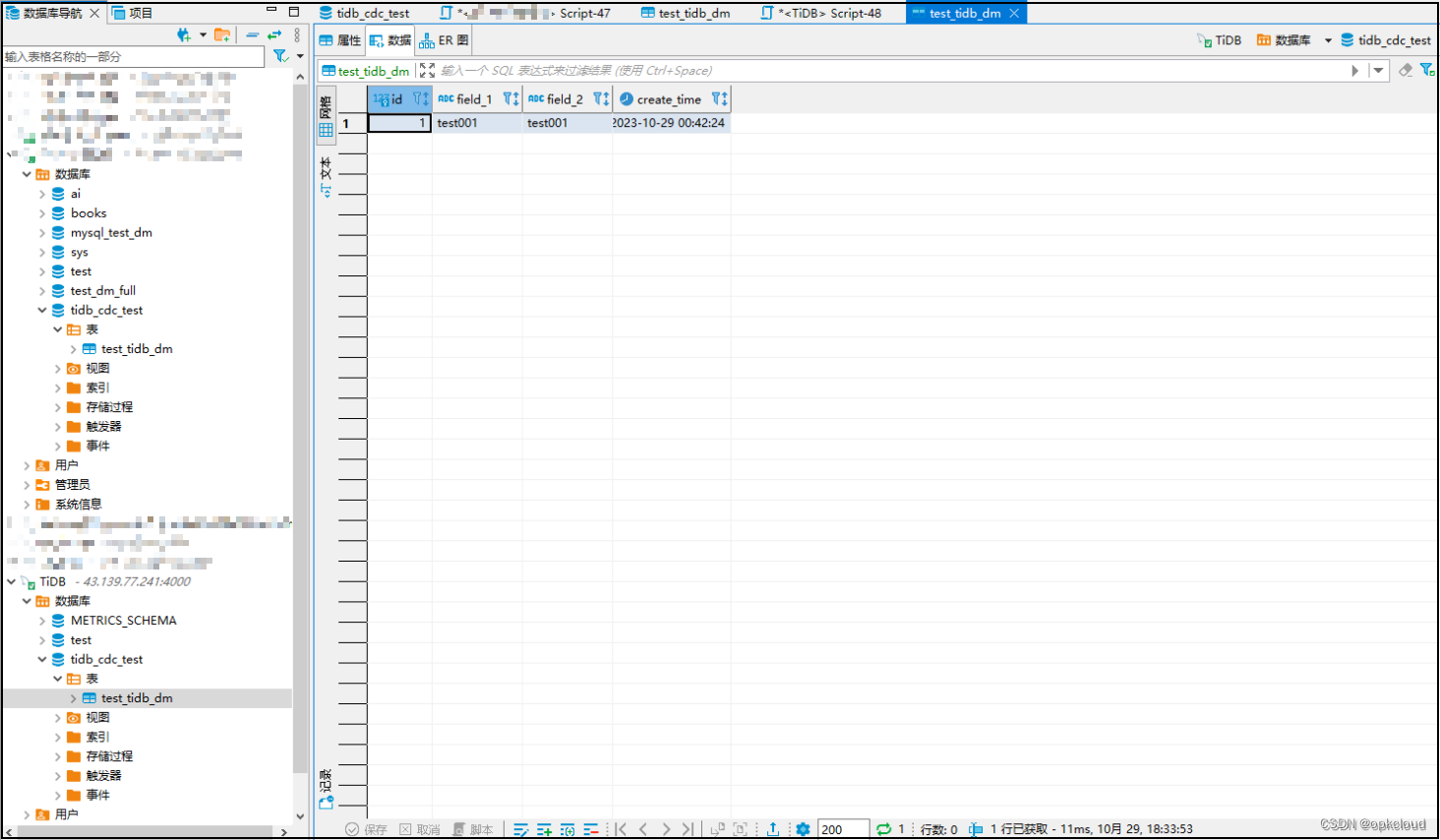Click tidb_cdc_test breadcrumb link

(x=1386, y=40)
